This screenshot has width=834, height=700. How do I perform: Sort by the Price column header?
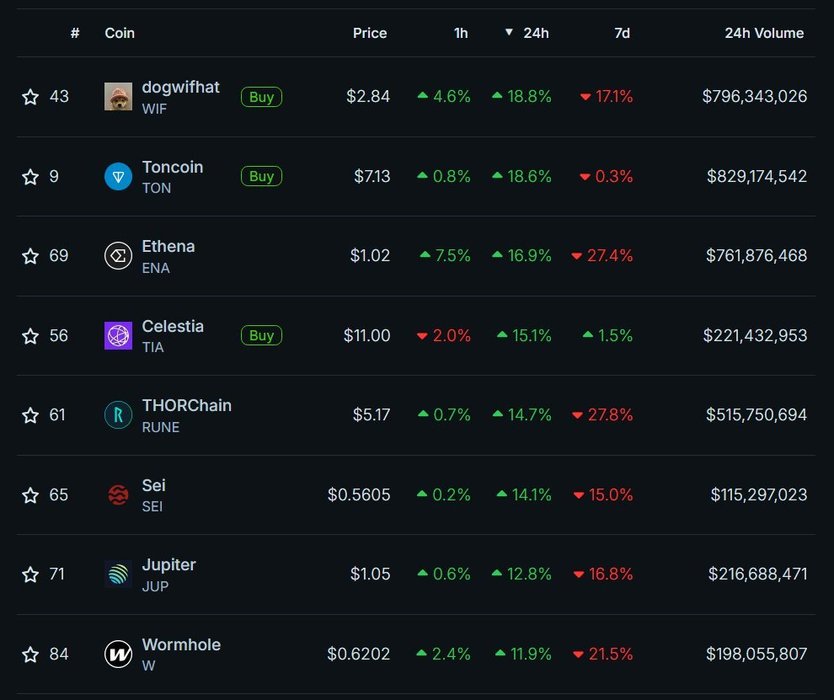click(370, 33)
